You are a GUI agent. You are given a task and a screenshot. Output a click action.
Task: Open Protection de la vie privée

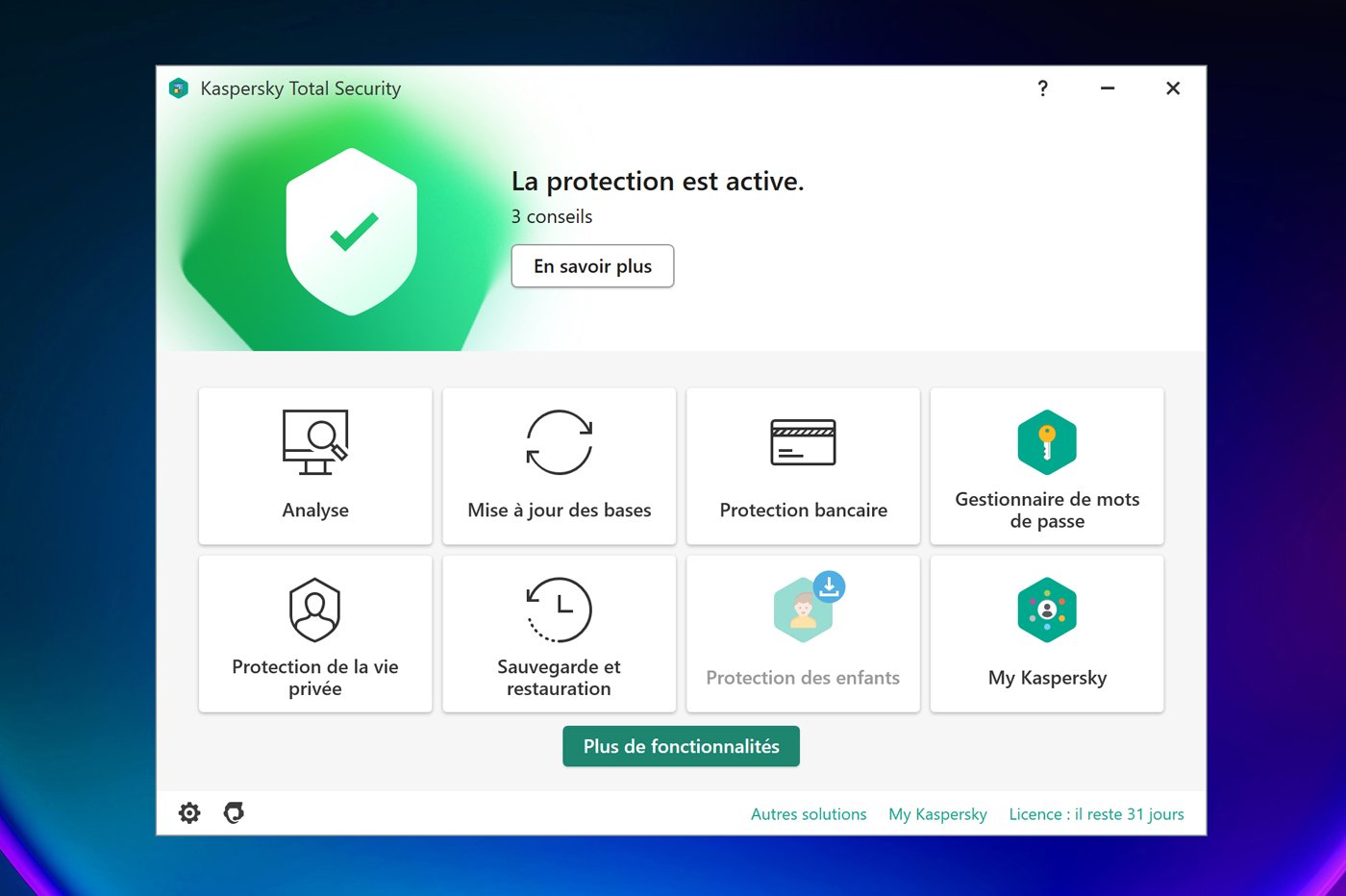click(315, 634)
